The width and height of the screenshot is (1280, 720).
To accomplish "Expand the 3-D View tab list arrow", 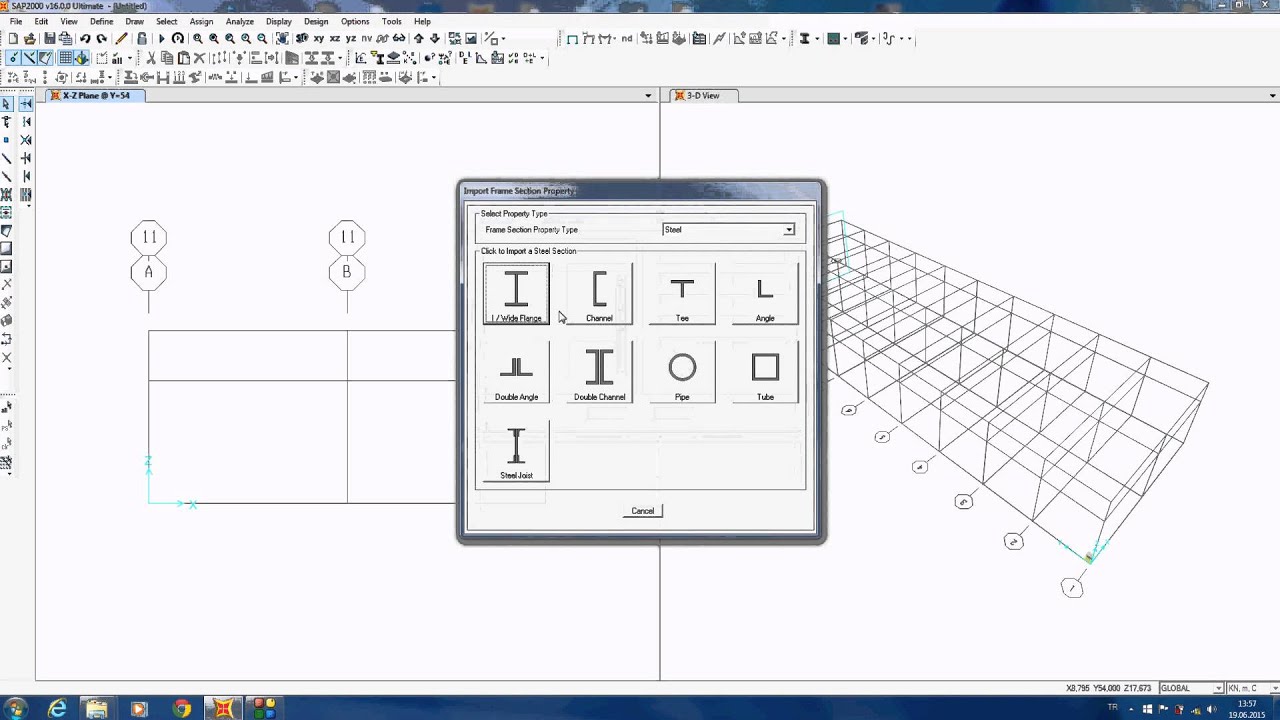I will (x=1273, y=96).
